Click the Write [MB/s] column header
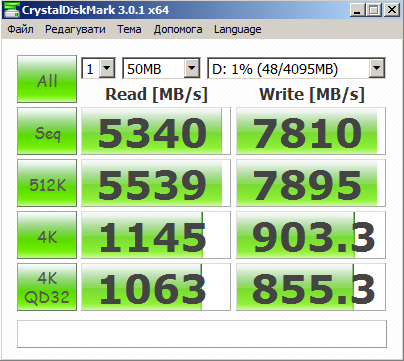404x361 pixels. (312, 94)
